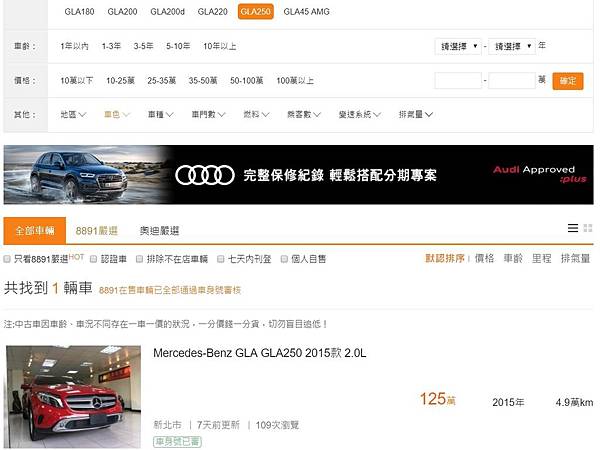
Task: Filter price 10萬以下
Action: pos(77,81)
